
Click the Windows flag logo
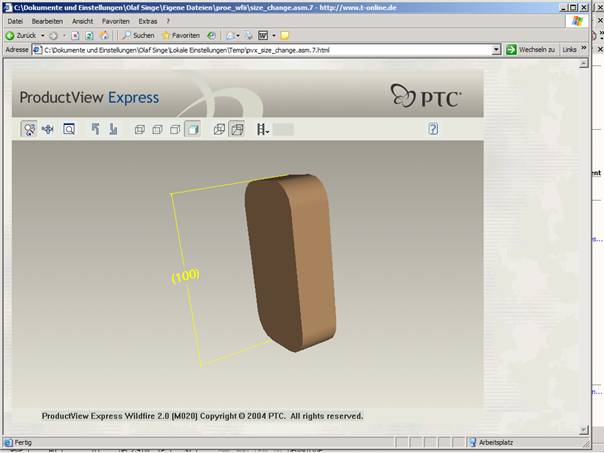click(577, 21)
